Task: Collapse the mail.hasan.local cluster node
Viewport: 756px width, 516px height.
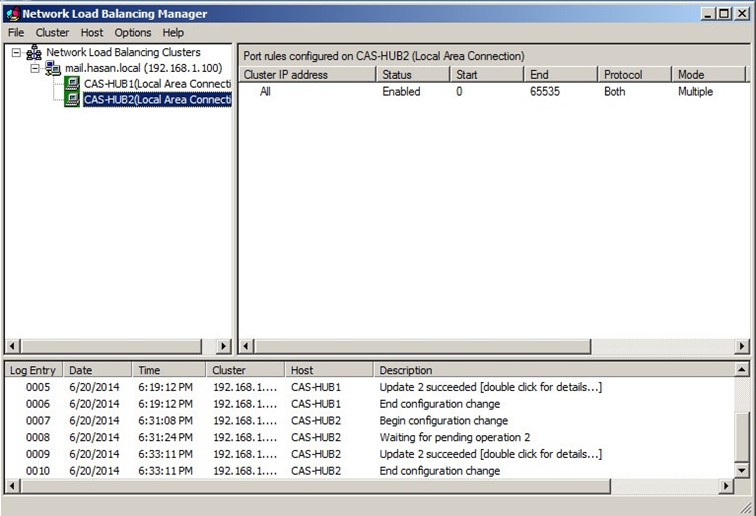Action: 36,68
